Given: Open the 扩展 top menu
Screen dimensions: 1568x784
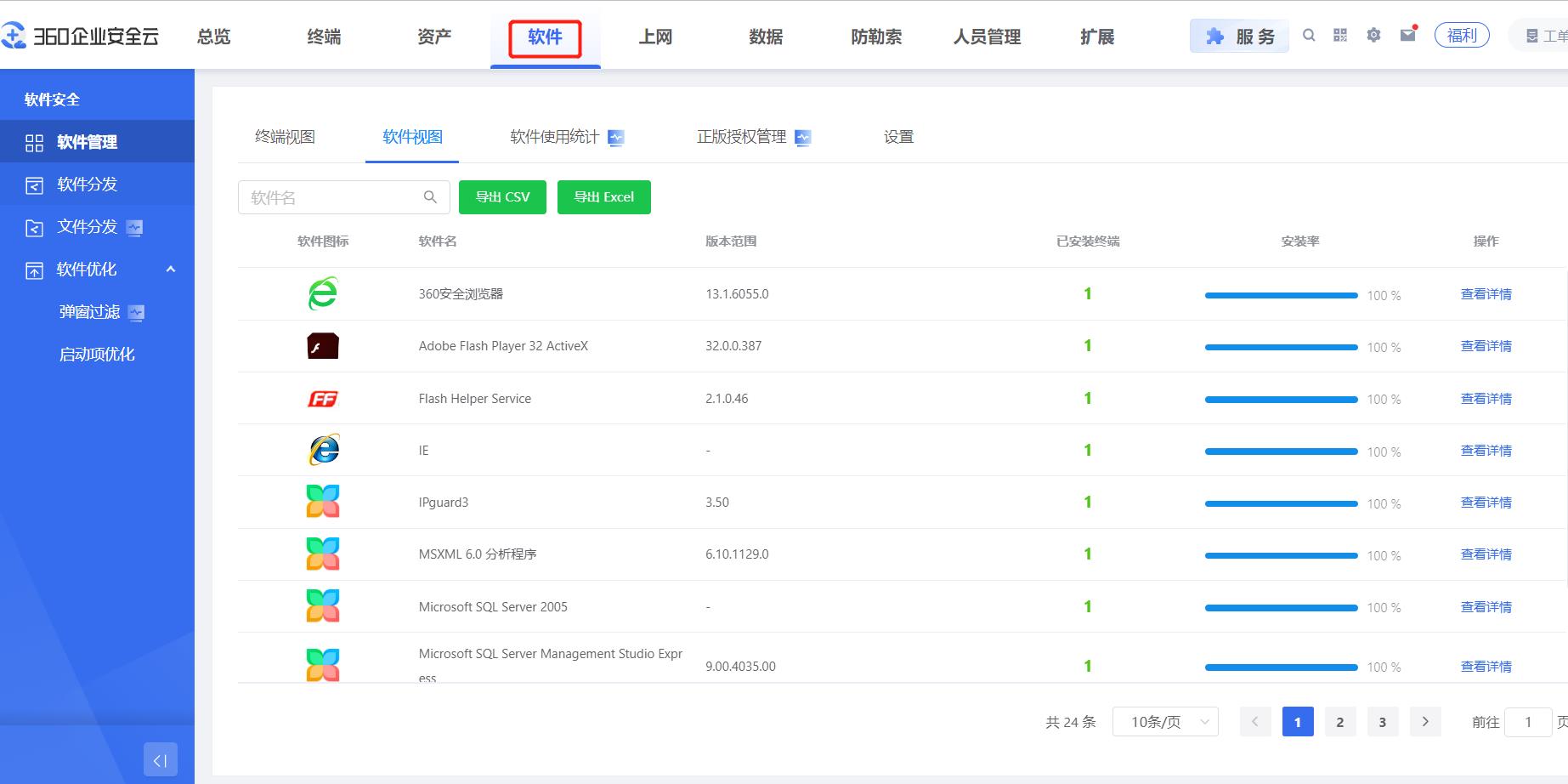Looking at the screenshot, I should coord(1097,37).
